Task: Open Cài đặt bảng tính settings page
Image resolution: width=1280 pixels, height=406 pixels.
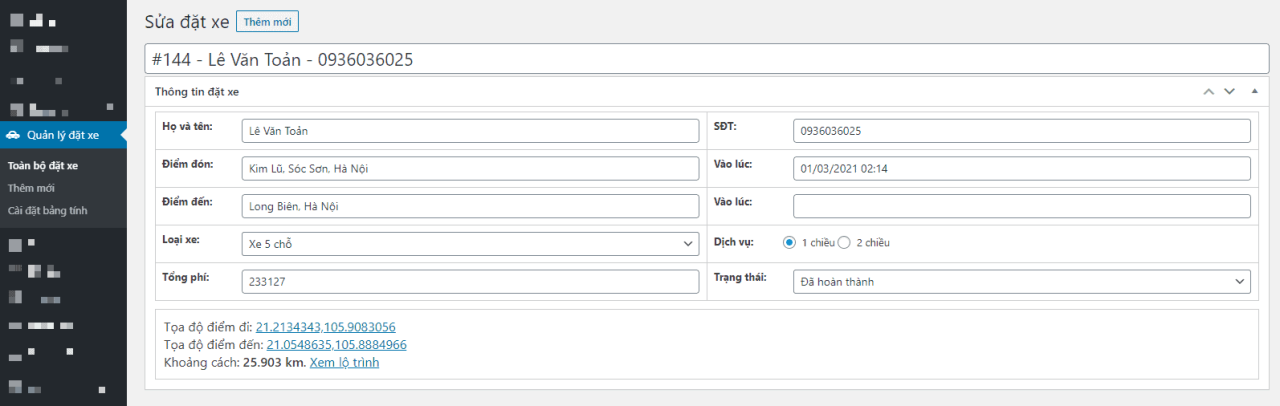Action: pos(46,210)
